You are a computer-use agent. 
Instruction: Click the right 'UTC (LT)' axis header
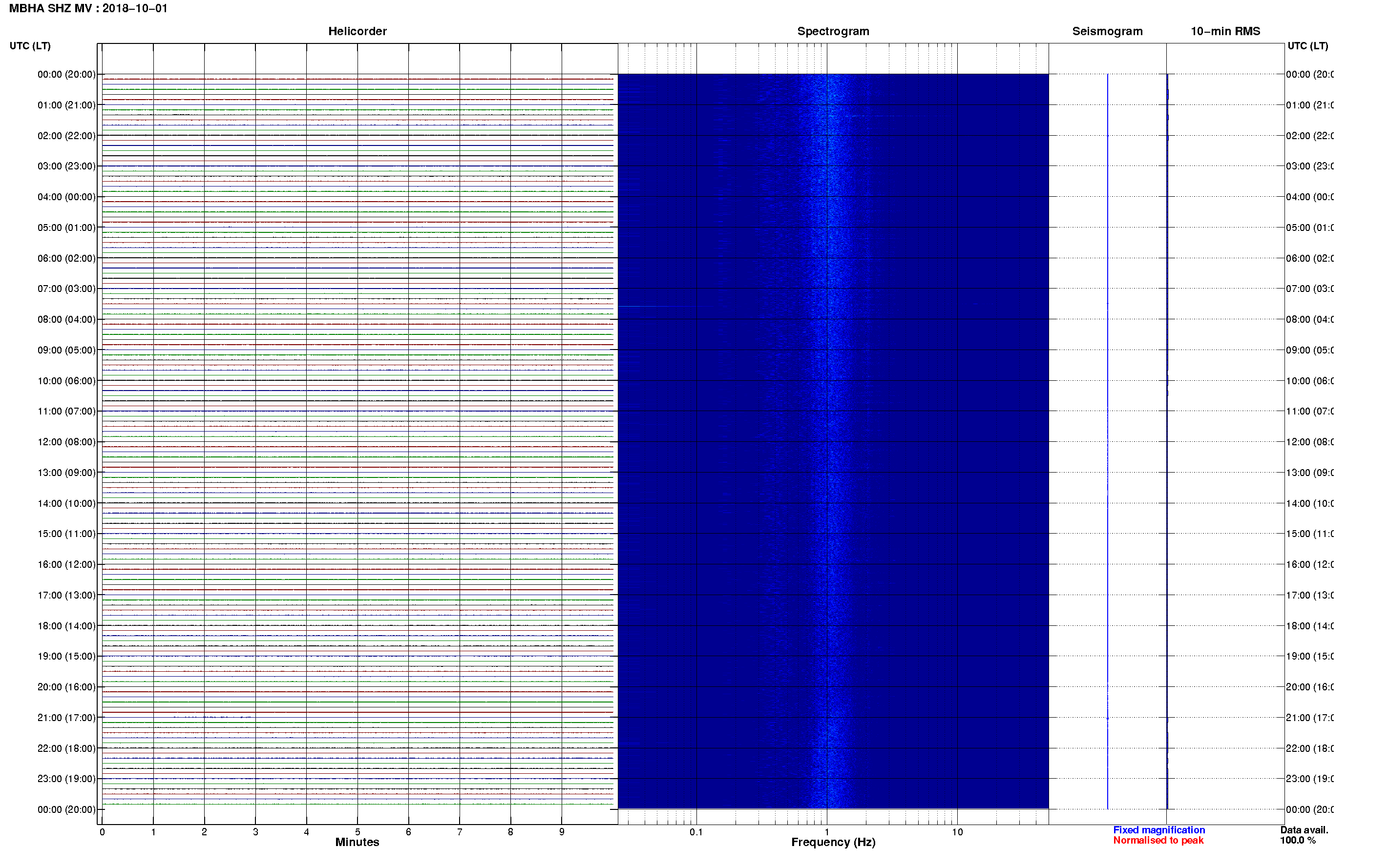pyautogui.click(x=1307, y=46)
